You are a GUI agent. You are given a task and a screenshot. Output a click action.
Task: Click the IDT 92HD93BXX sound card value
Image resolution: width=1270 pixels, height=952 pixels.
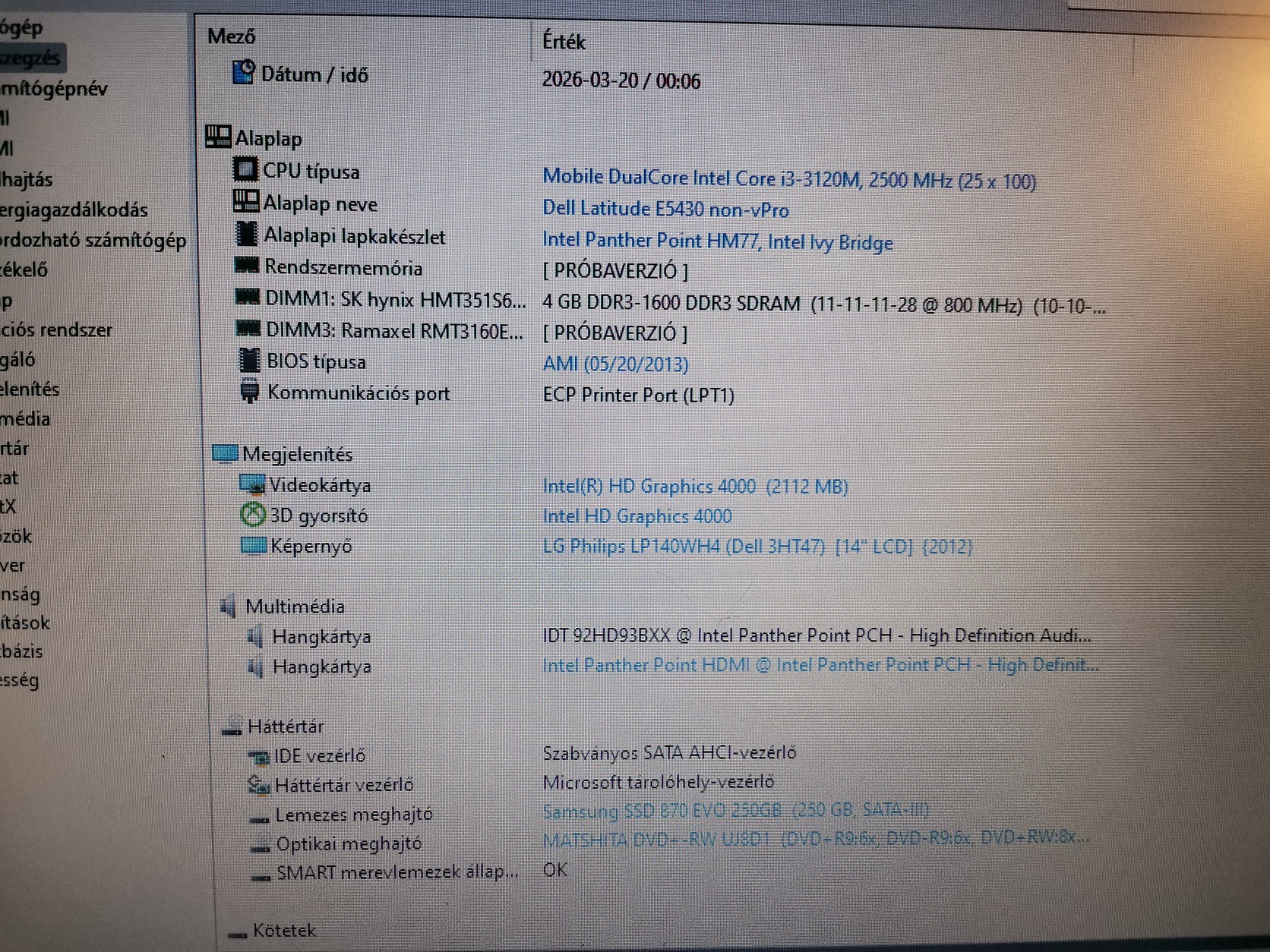click(817, 635)
